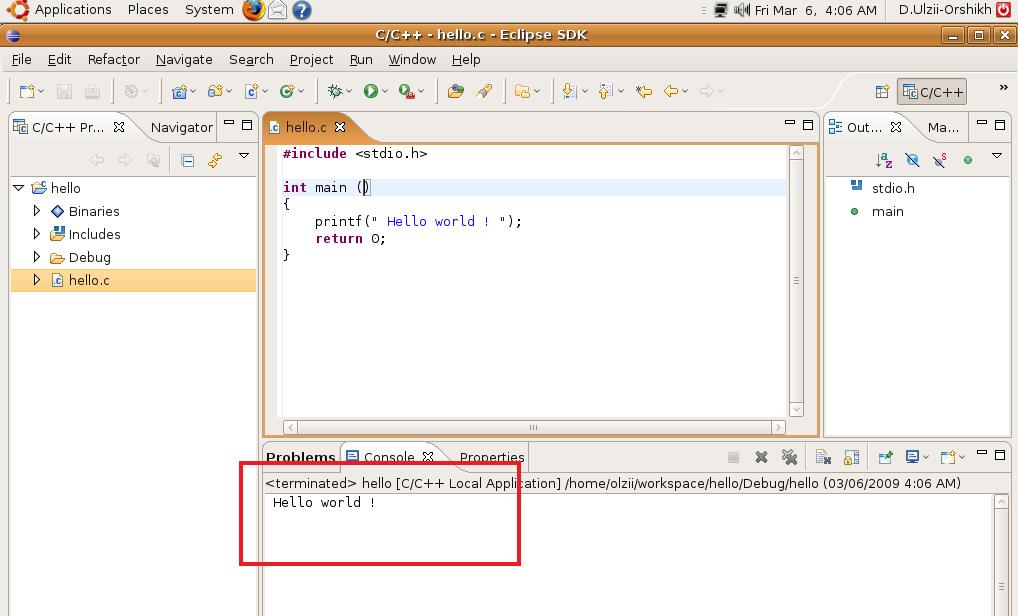Click the Open Perspective icon

882,92
